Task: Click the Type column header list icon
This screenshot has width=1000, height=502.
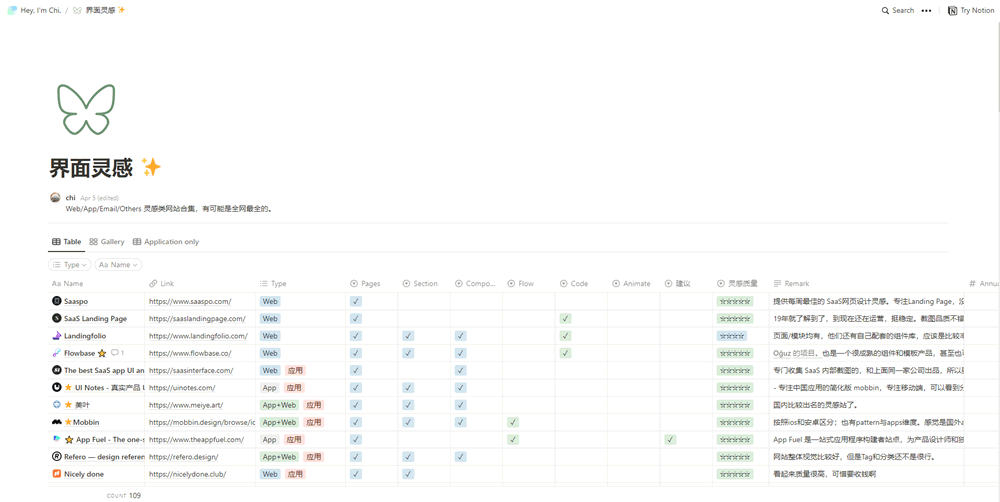Action: click(264, 284)
